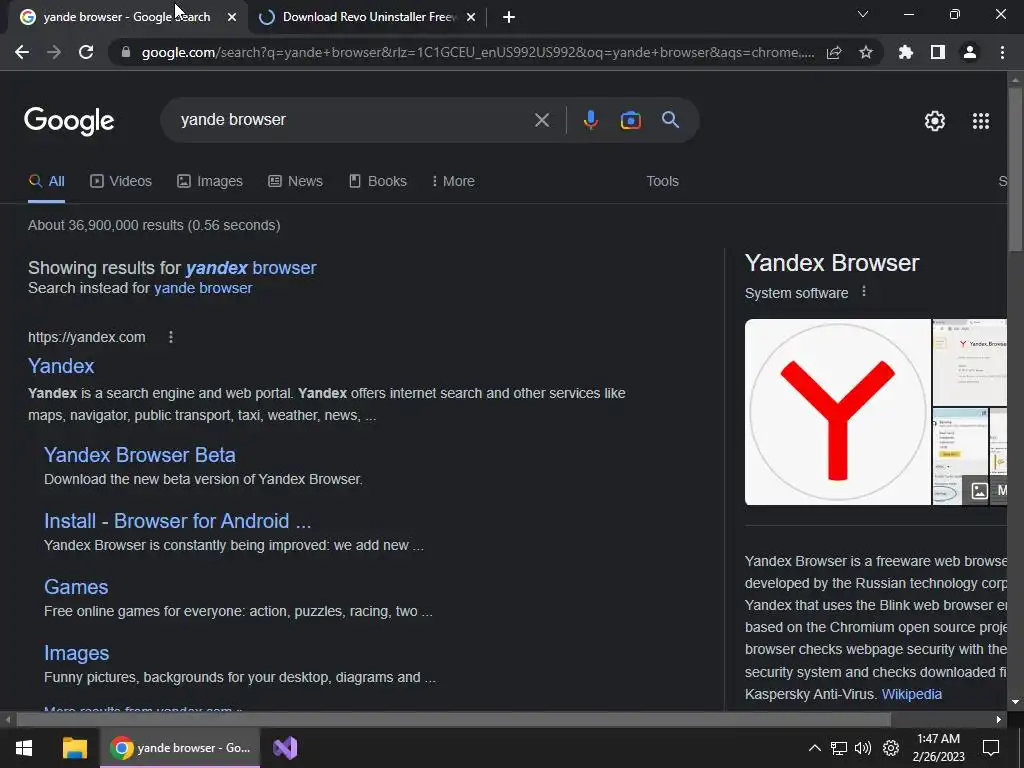The height and width of the screenshot is (768, 1024).
Task: Switch to Books results
Action: (x=377, y=181)
